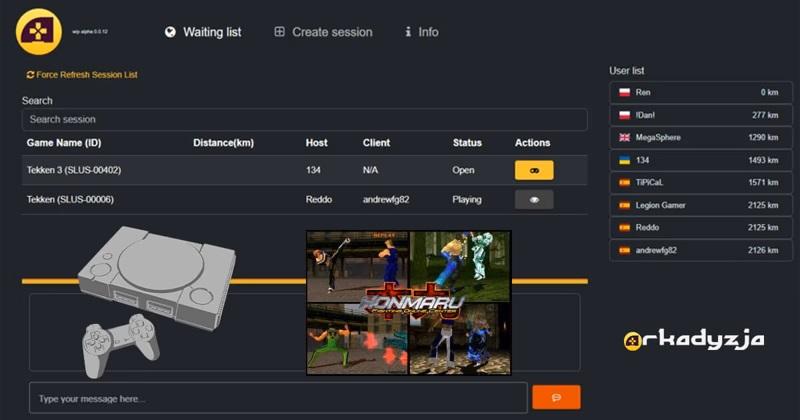Click the globe icon beside Waiting list
Image resolution: width=800 pixels, height=420 pixels.
pos(170,32)
